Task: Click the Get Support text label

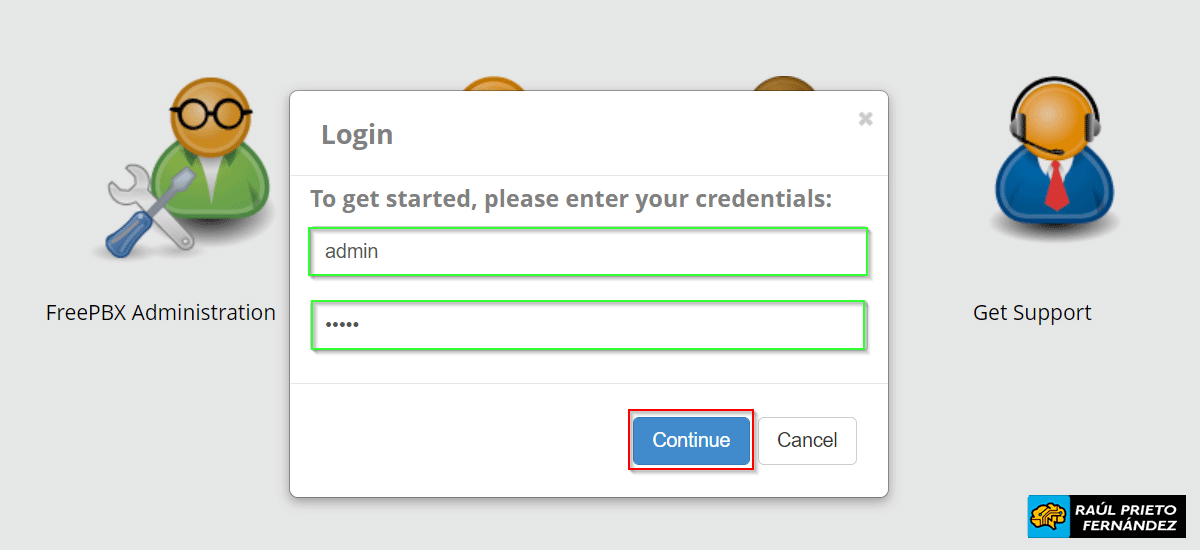Action: [x=1032, y=312]
